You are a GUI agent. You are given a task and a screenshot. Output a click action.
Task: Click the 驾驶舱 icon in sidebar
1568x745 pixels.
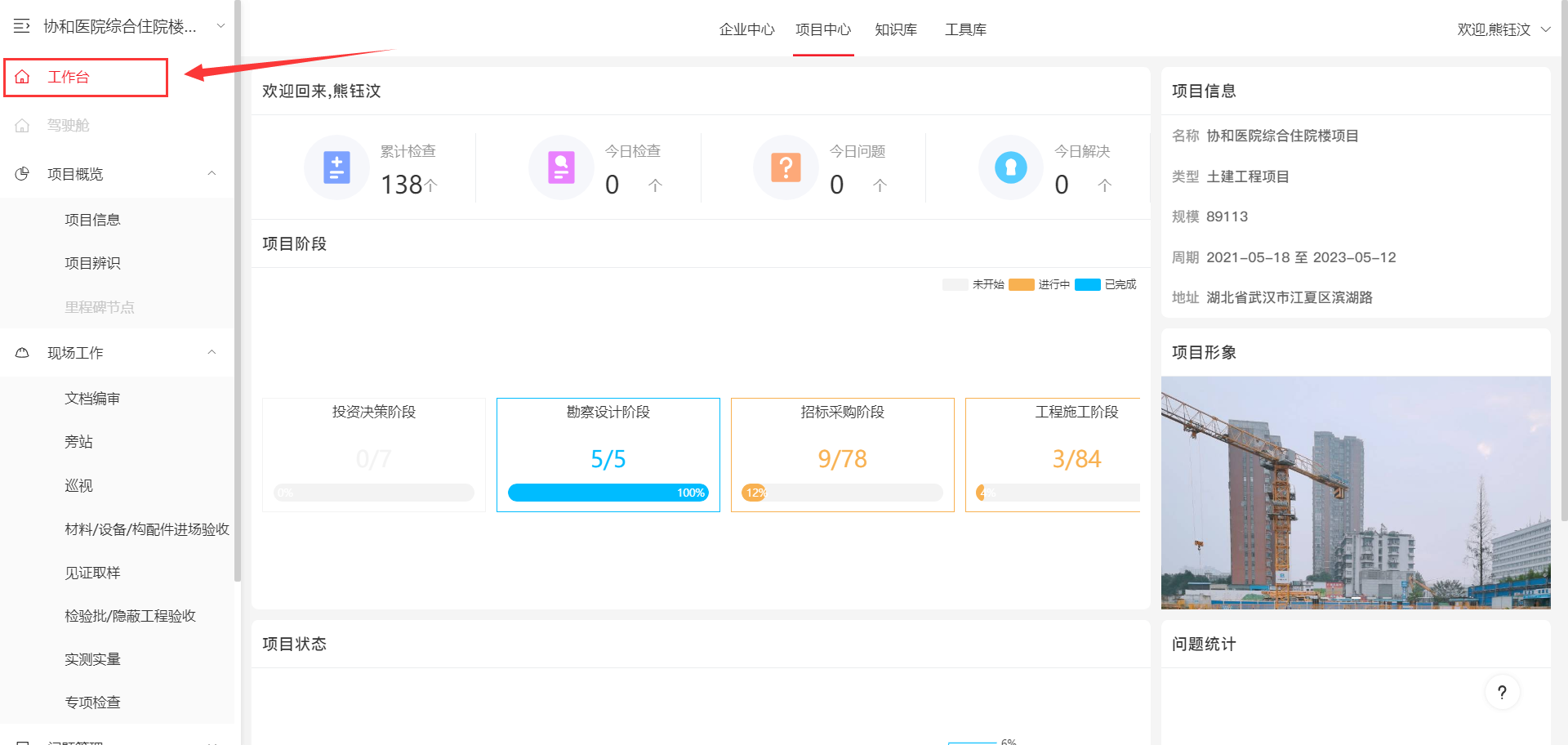(x=22, y=125)
